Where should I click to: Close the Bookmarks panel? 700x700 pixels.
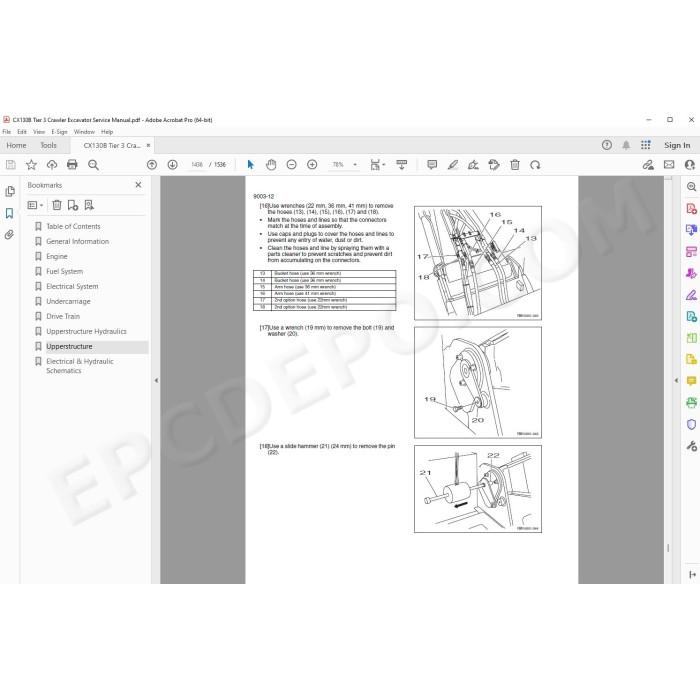coord(138,185)
